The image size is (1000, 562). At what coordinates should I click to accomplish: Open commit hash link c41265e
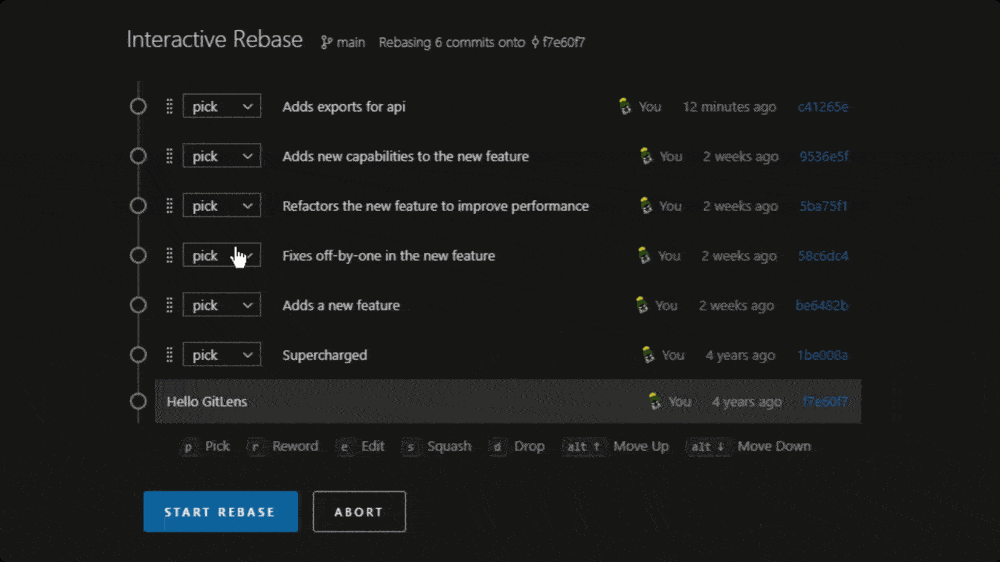point(823,107)
